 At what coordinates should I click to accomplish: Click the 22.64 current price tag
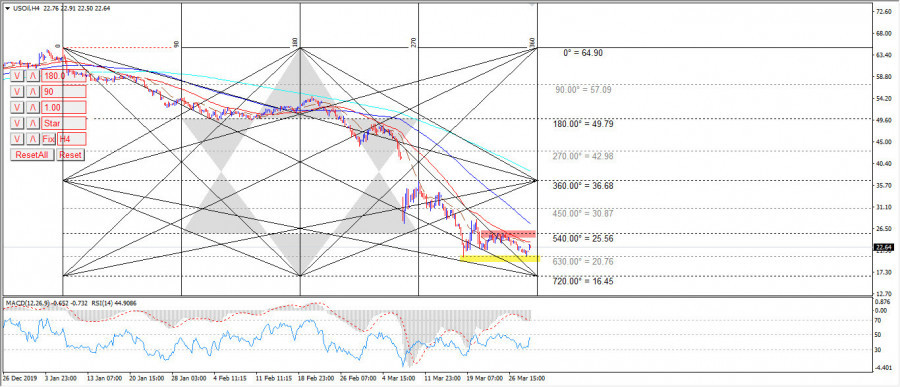point(881,247)
